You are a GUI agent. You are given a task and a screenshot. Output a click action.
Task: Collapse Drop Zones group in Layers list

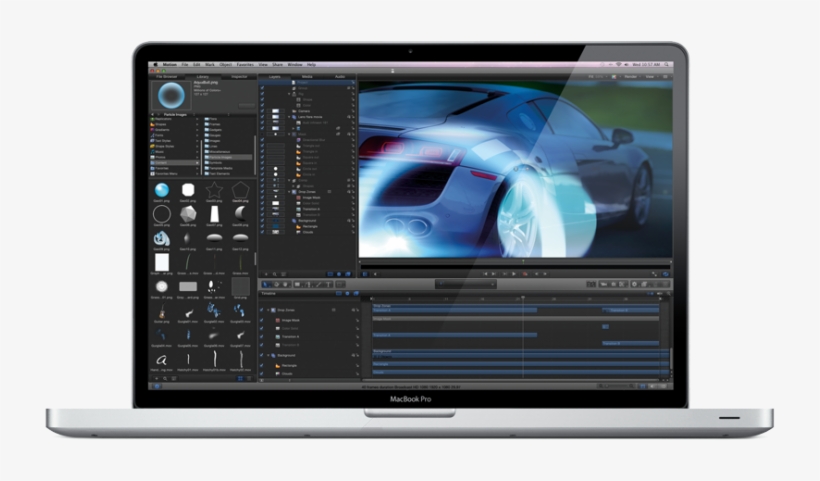tap(289, 191)
